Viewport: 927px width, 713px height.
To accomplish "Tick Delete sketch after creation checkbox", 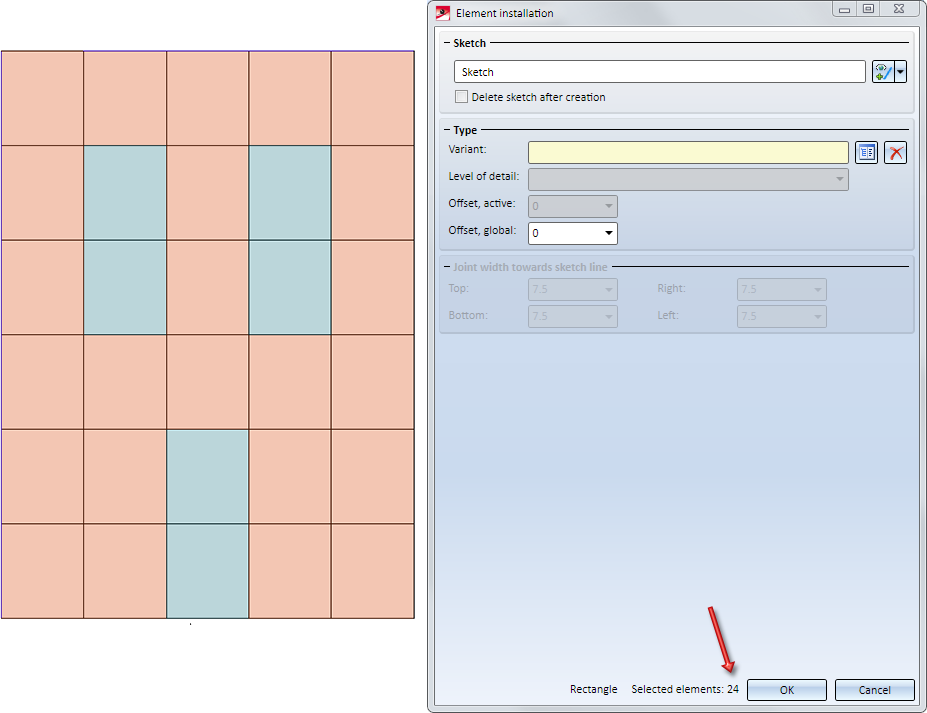I will coord(461,96).
